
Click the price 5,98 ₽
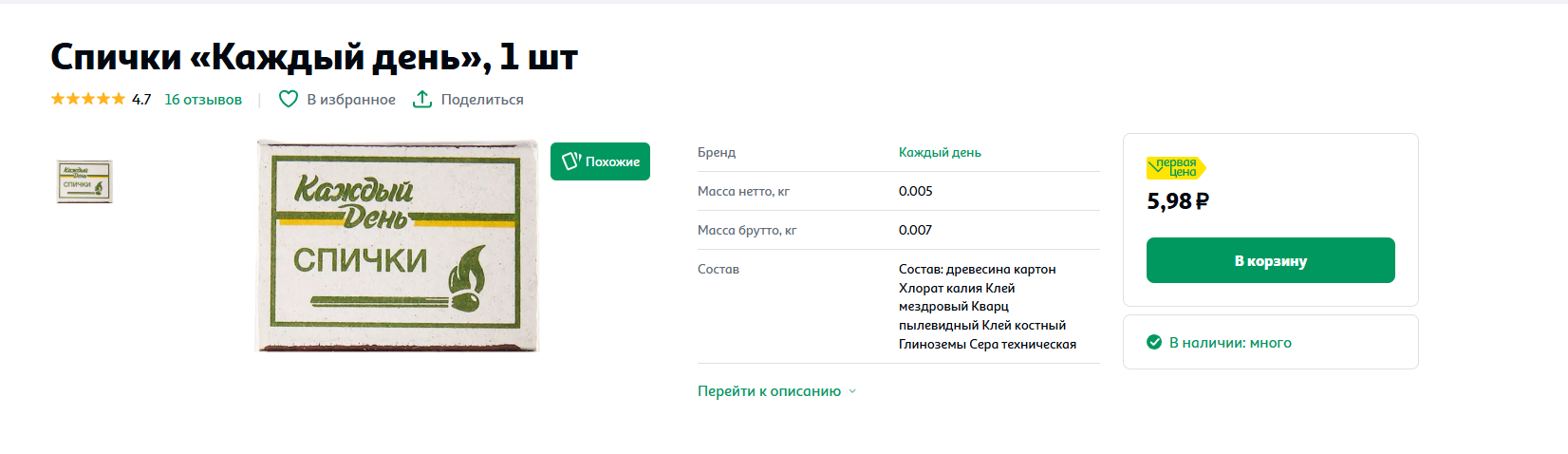1178,201
